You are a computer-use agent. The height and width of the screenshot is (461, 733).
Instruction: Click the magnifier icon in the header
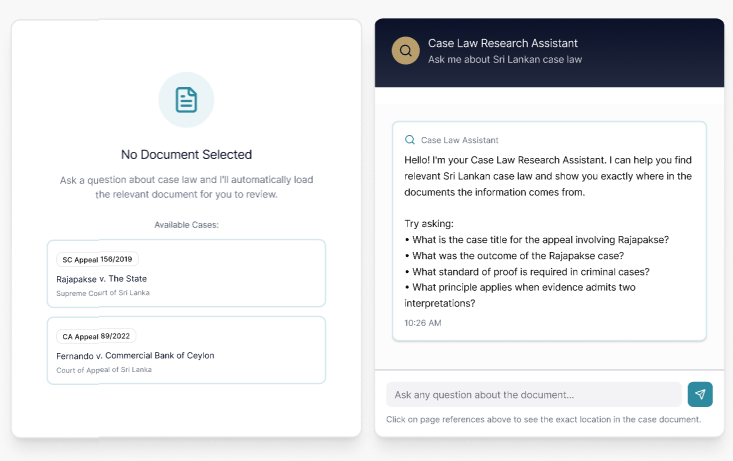pyautogui.click(x=405, y=51)
